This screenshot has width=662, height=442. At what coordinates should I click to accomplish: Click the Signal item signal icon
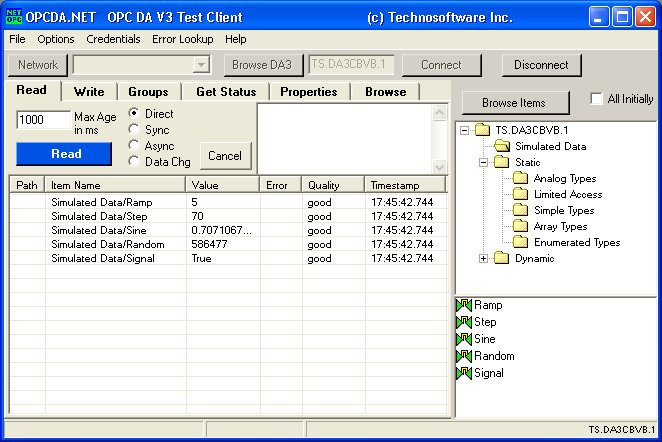pos(464,373)
